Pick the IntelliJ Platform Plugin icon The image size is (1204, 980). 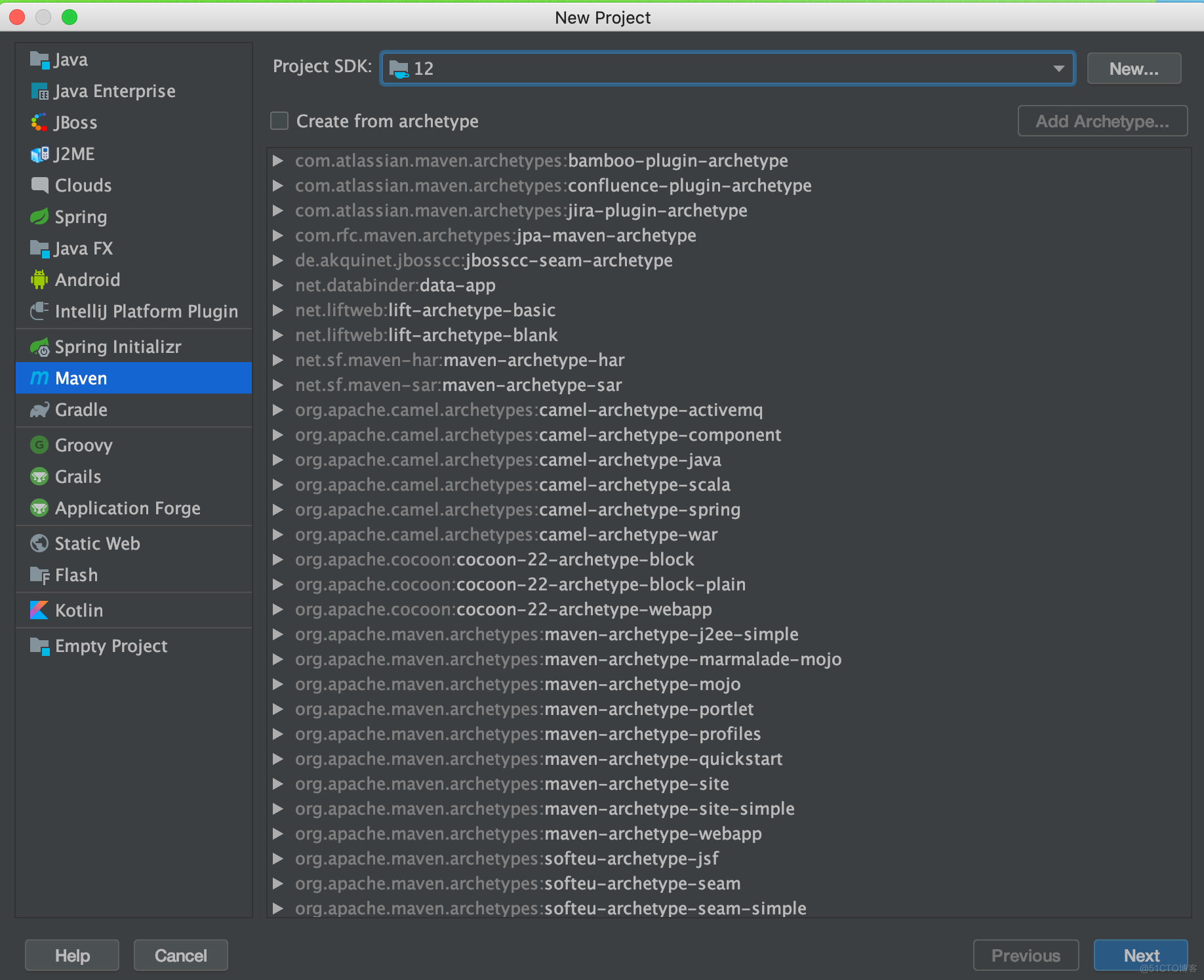click(39, 312)
